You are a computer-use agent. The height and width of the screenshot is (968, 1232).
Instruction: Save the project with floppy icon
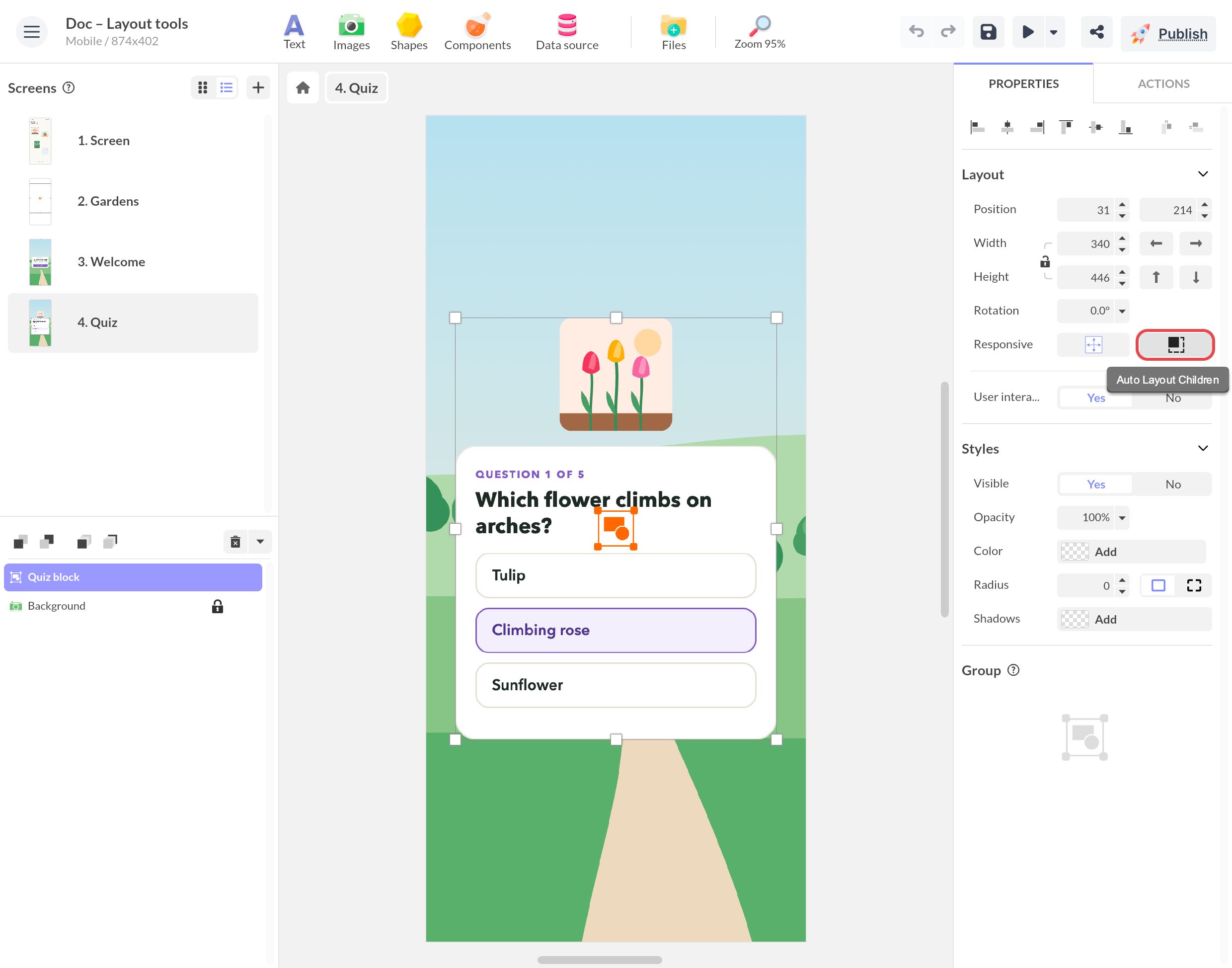point(989,32)
